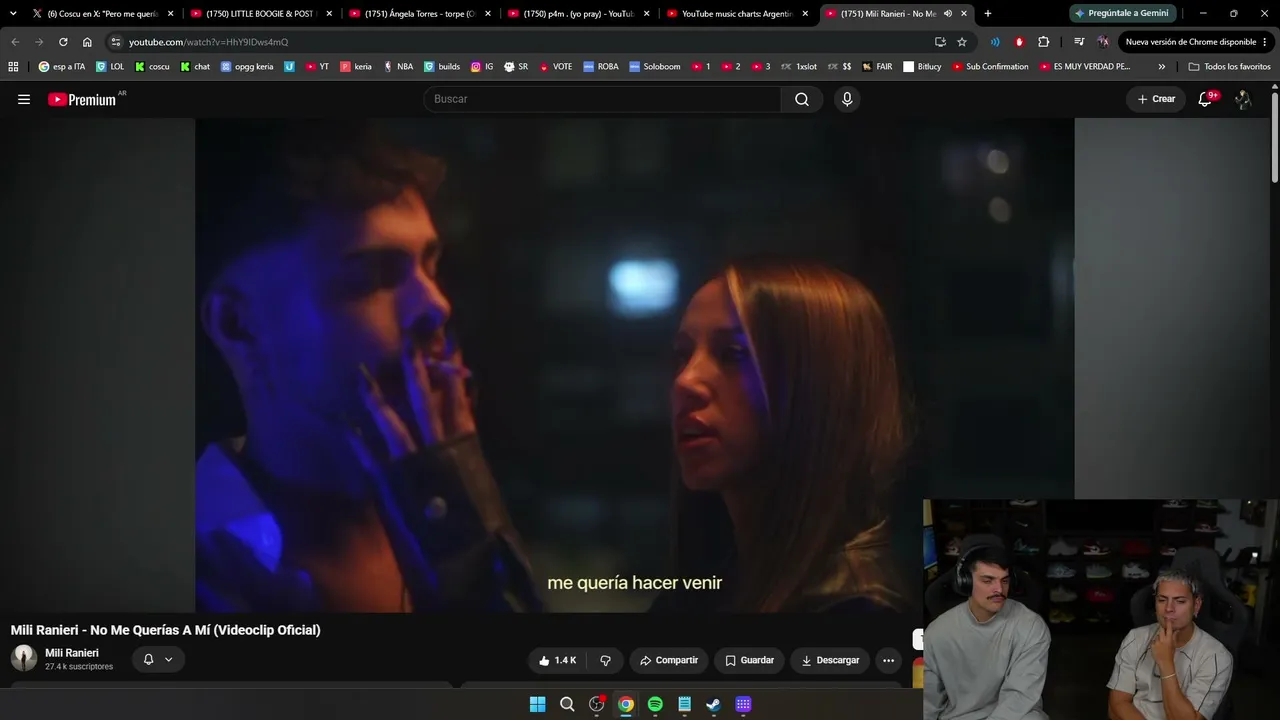Reload the page in Chrome
This screenshot has width=1280, height=720.
click(x=63, y=42)
